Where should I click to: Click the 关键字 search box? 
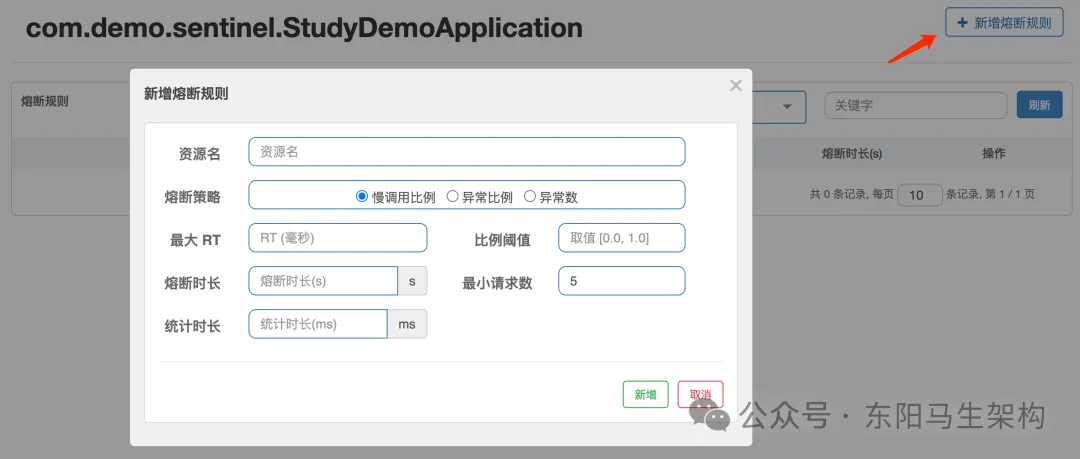pyautogui.click(x=916, y=105)
